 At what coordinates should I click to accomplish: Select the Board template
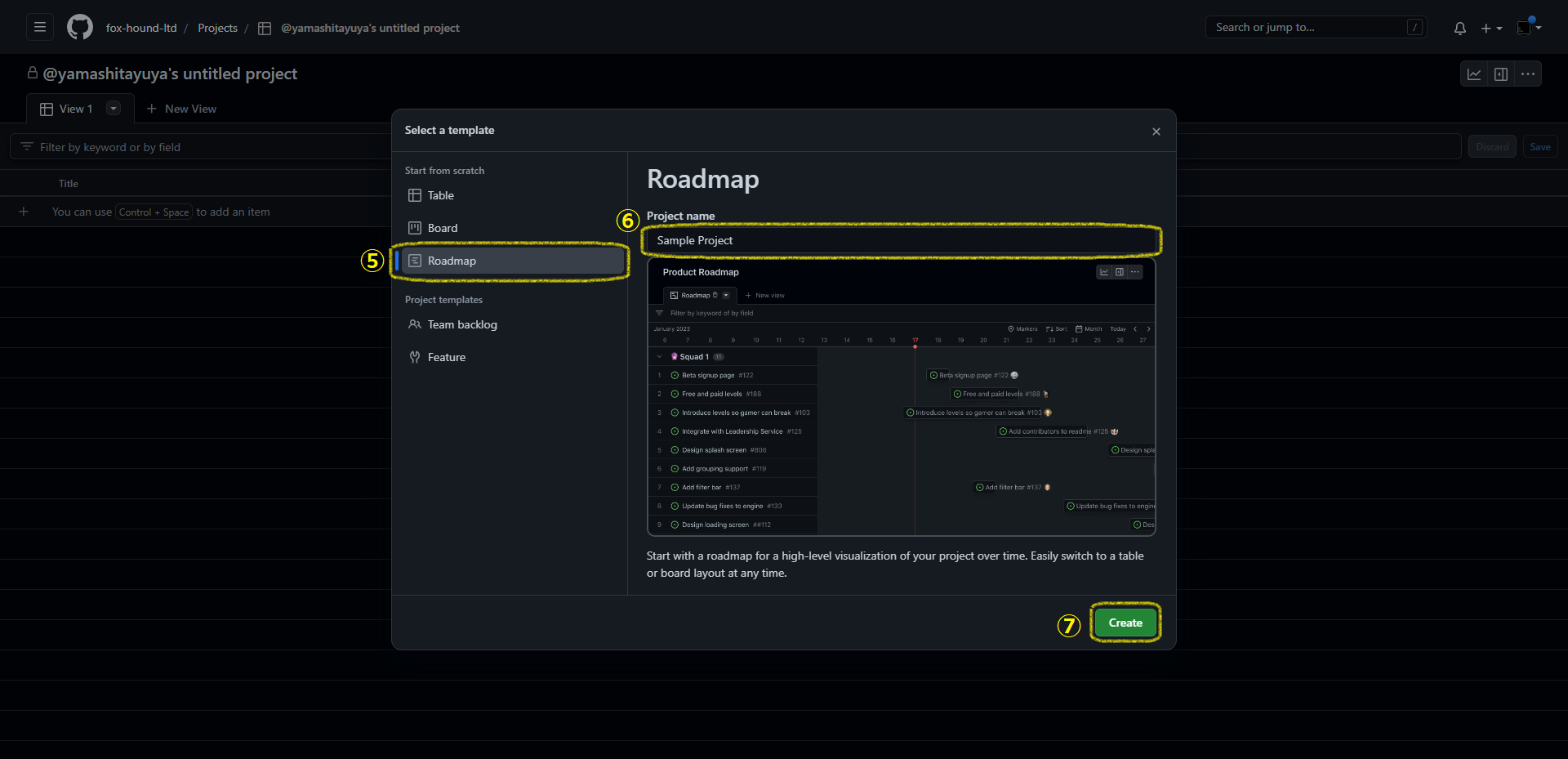442,229
